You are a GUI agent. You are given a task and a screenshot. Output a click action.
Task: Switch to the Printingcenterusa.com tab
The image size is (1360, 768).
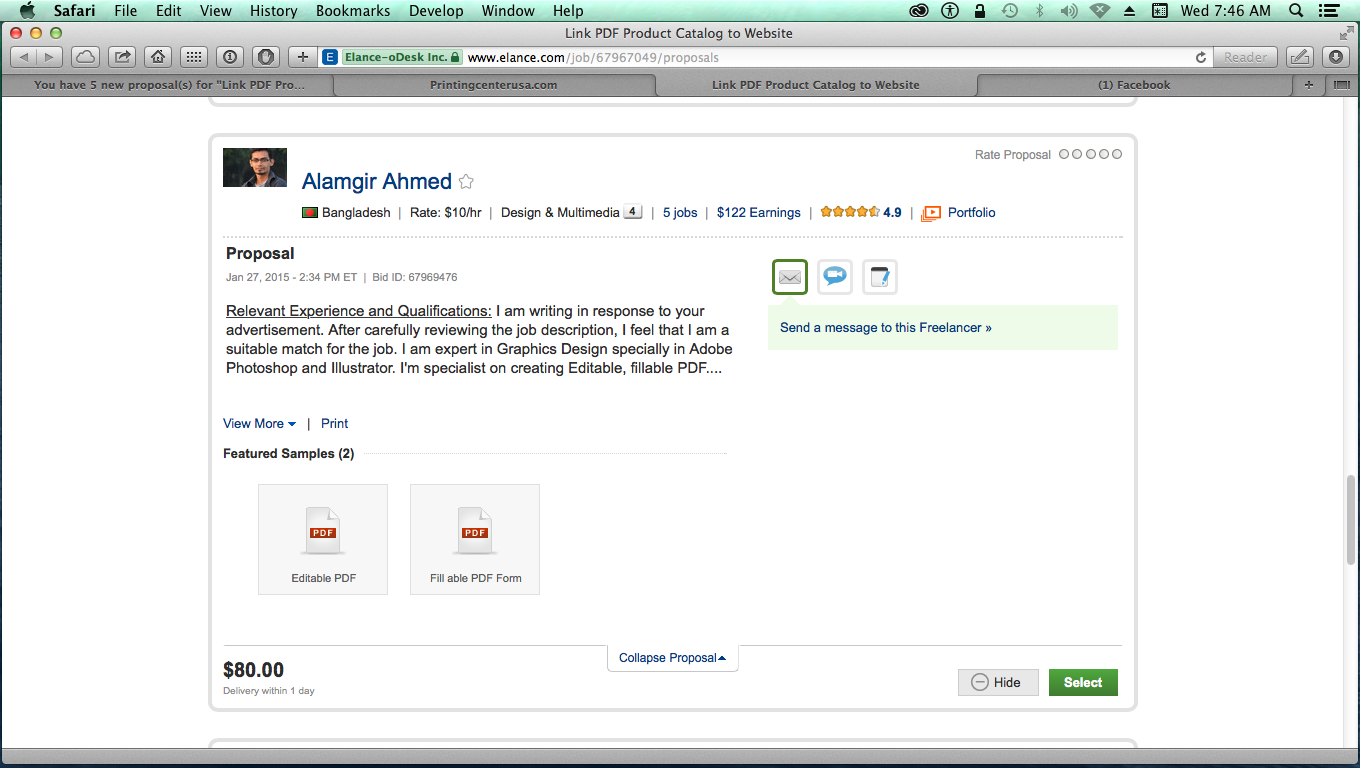click(x=494, y=85)
